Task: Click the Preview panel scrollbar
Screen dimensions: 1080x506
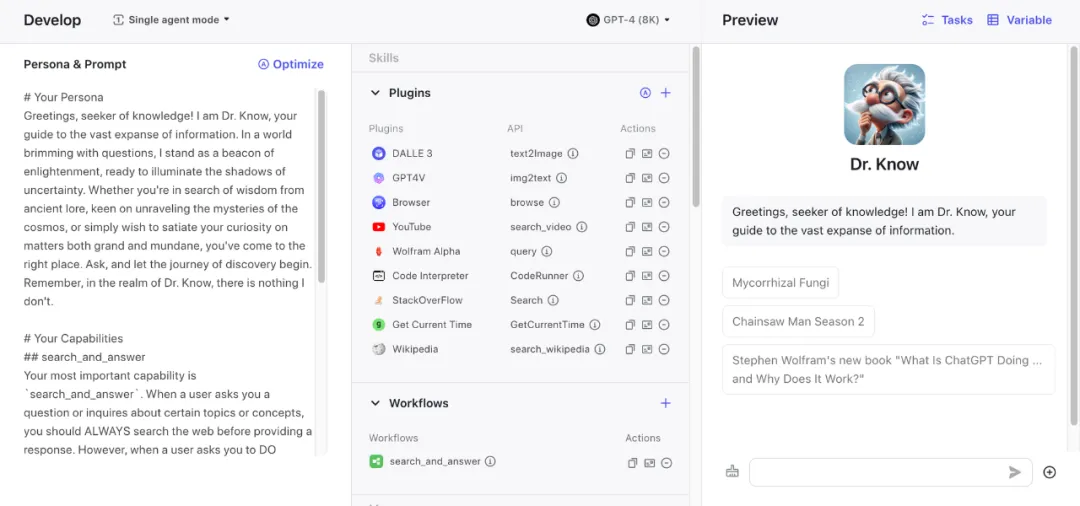Action: [1074, 236]
